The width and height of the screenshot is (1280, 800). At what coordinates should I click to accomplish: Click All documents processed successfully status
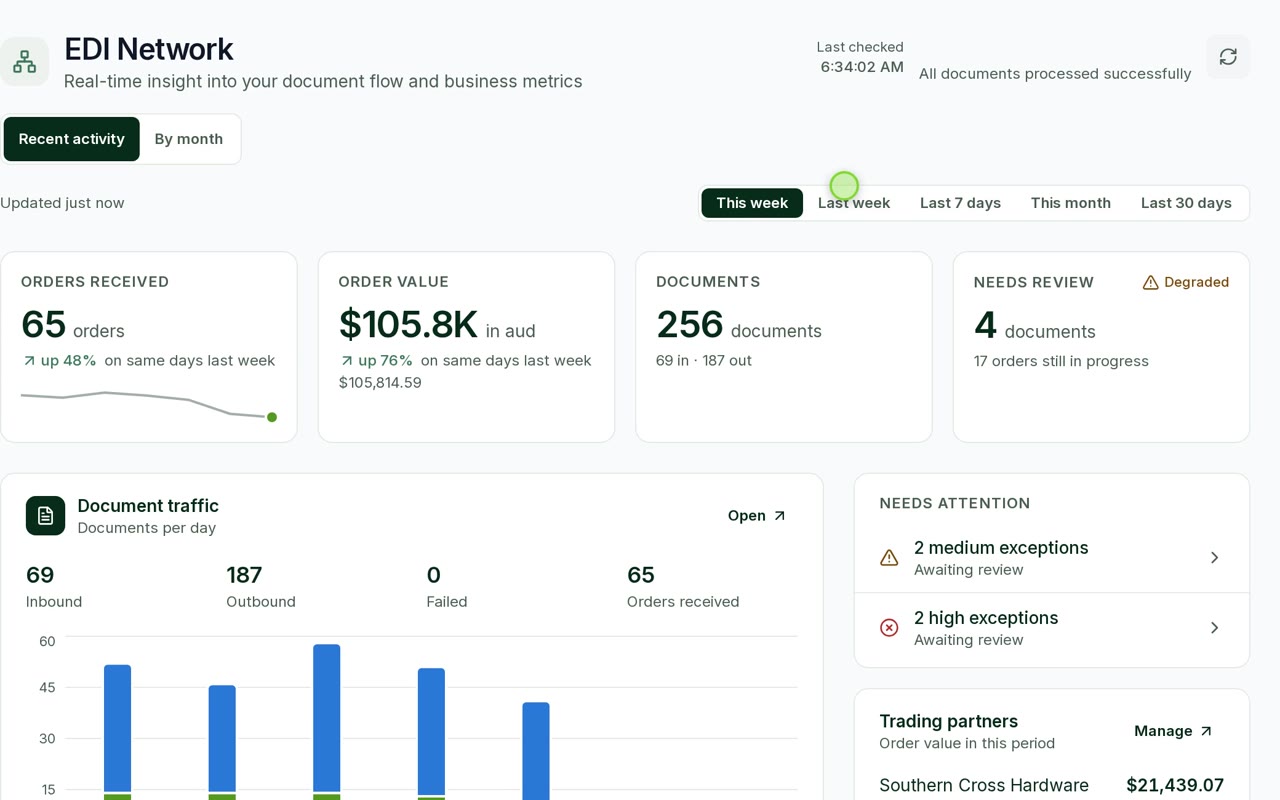click(1055, 74)
